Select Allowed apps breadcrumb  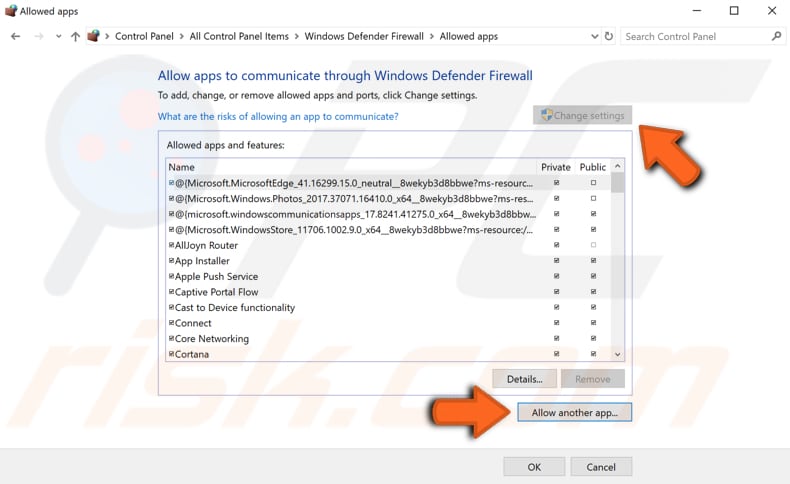pos(469,36)
